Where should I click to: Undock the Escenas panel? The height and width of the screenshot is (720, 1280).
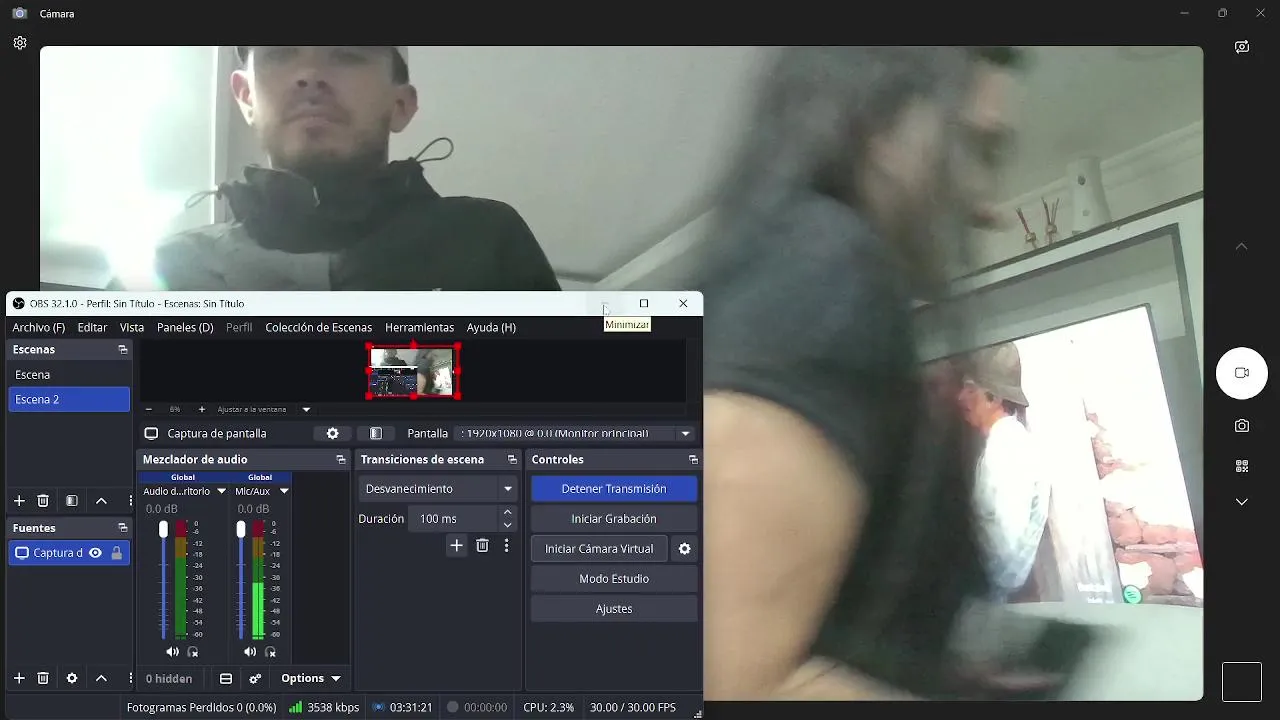coord(123,350)
